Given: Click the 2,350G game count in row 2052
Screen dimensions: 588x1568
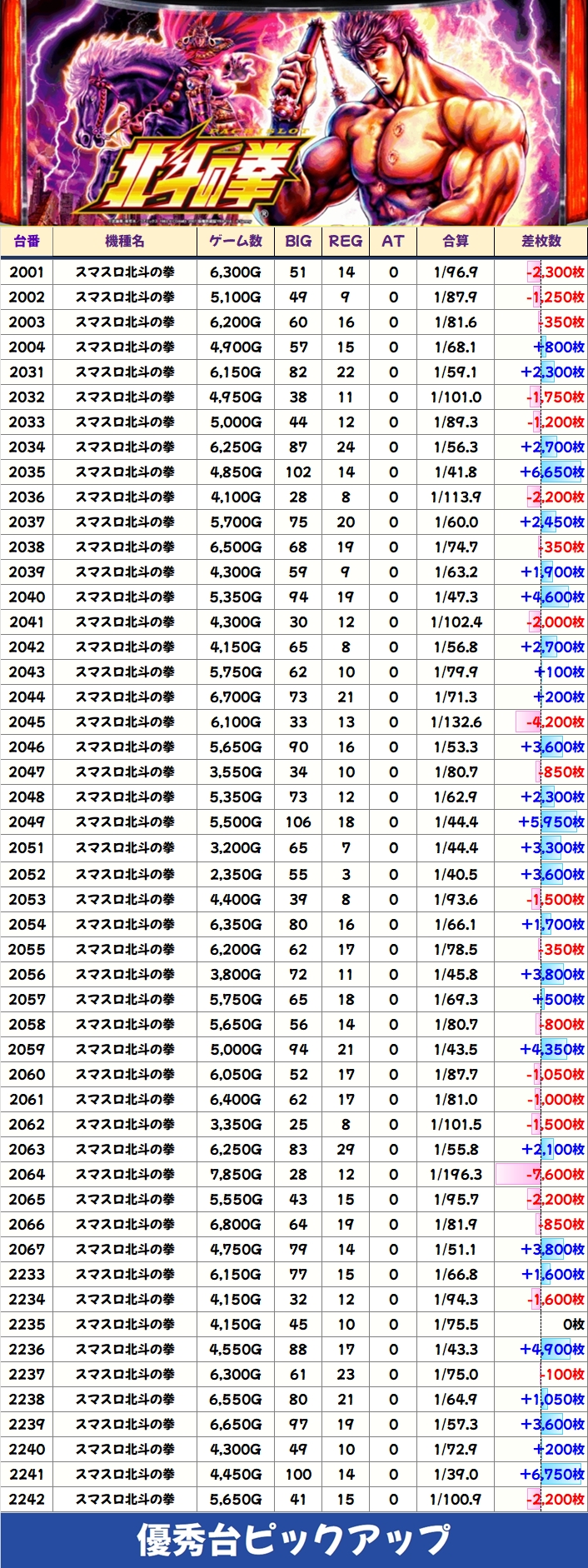Looking at the screenshot, I should pos(236,874).
